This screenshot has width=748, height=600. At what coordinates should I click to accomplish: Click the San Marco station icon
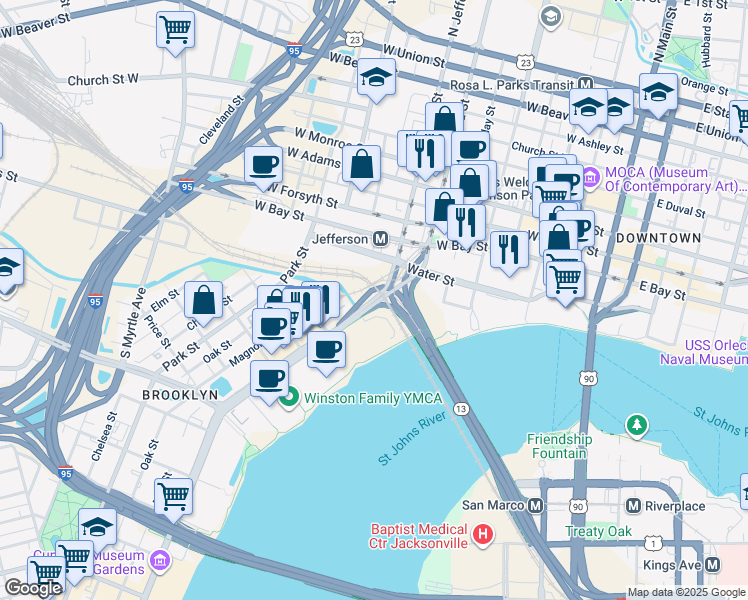coord(534,505)
